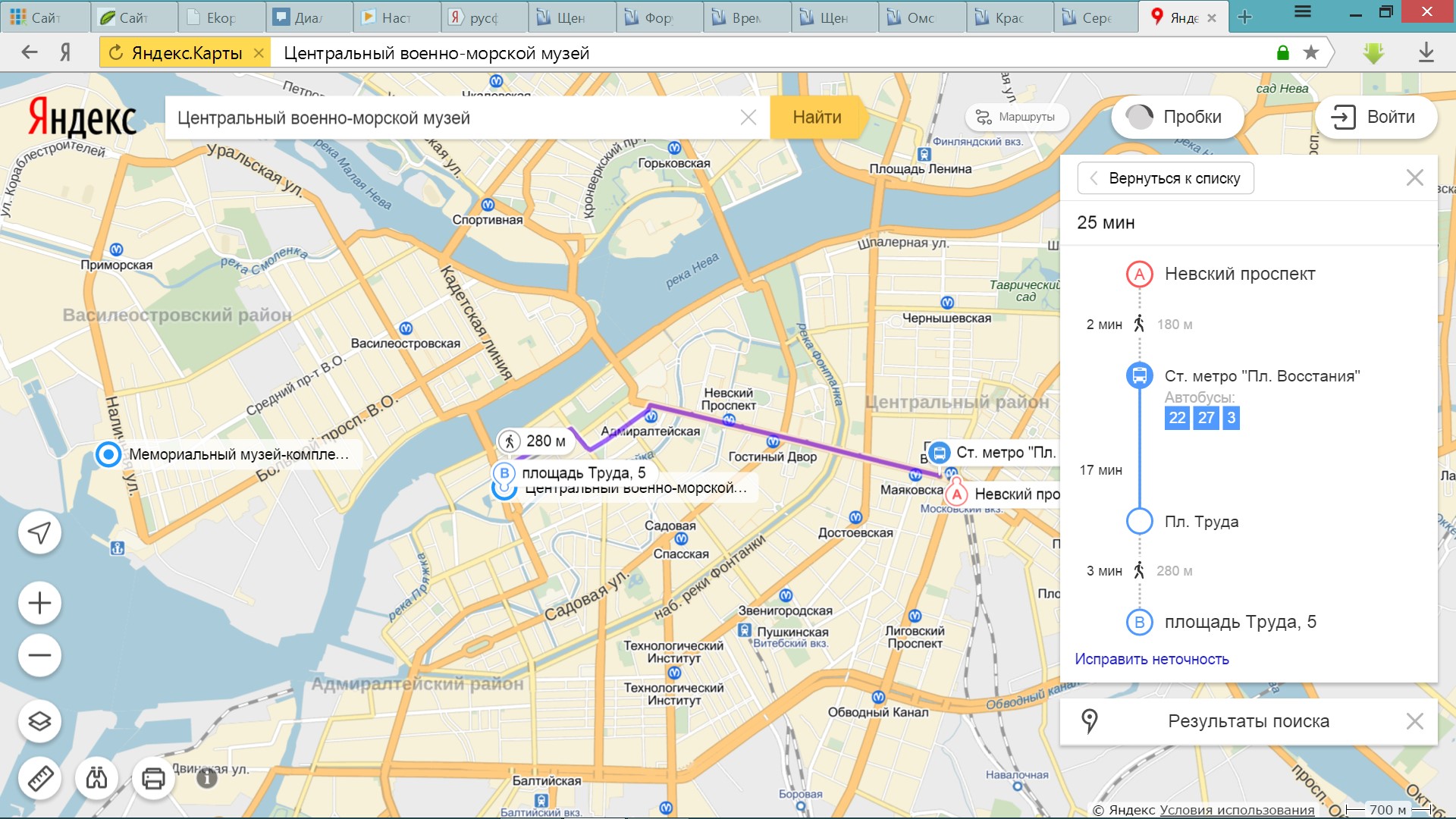Bookmark page with the star icon
The height and width of the screenshot is (819, 1456).
1311,52
